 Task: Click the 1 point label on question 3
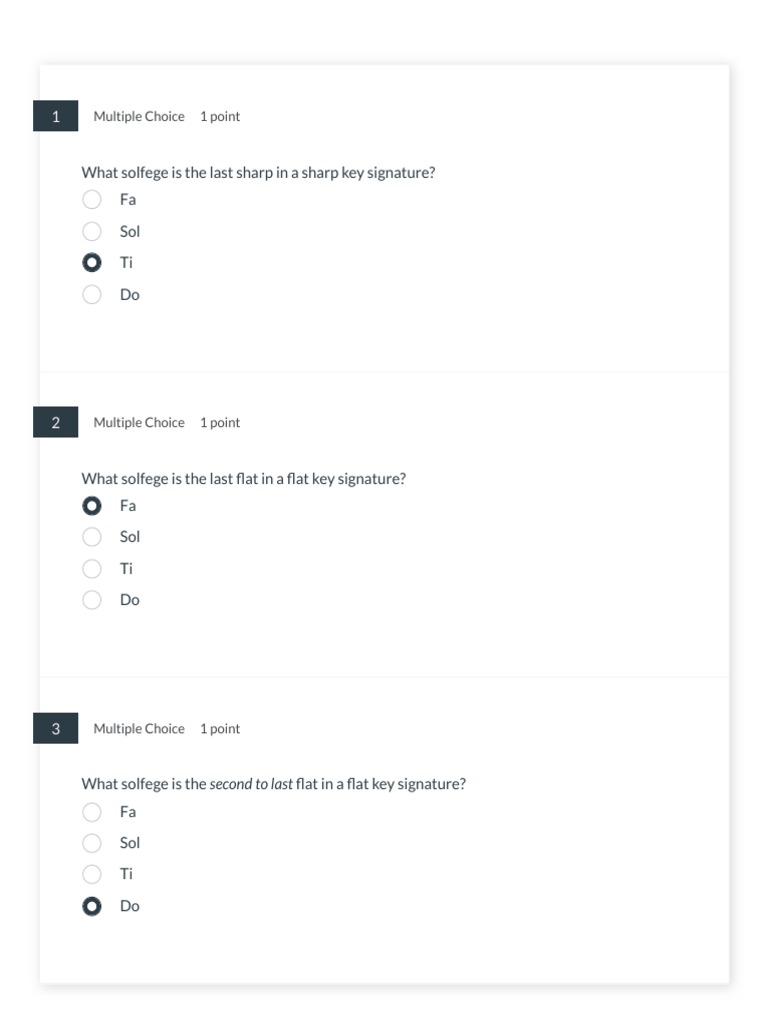[x=220, y=728]
